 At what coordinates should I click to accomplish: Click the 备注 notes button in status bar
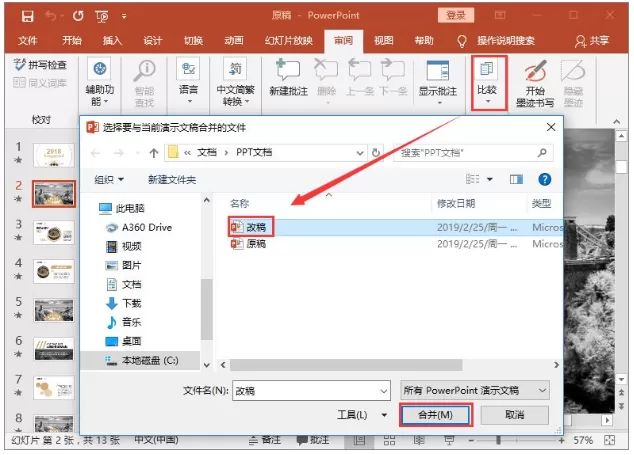[265, 440]
